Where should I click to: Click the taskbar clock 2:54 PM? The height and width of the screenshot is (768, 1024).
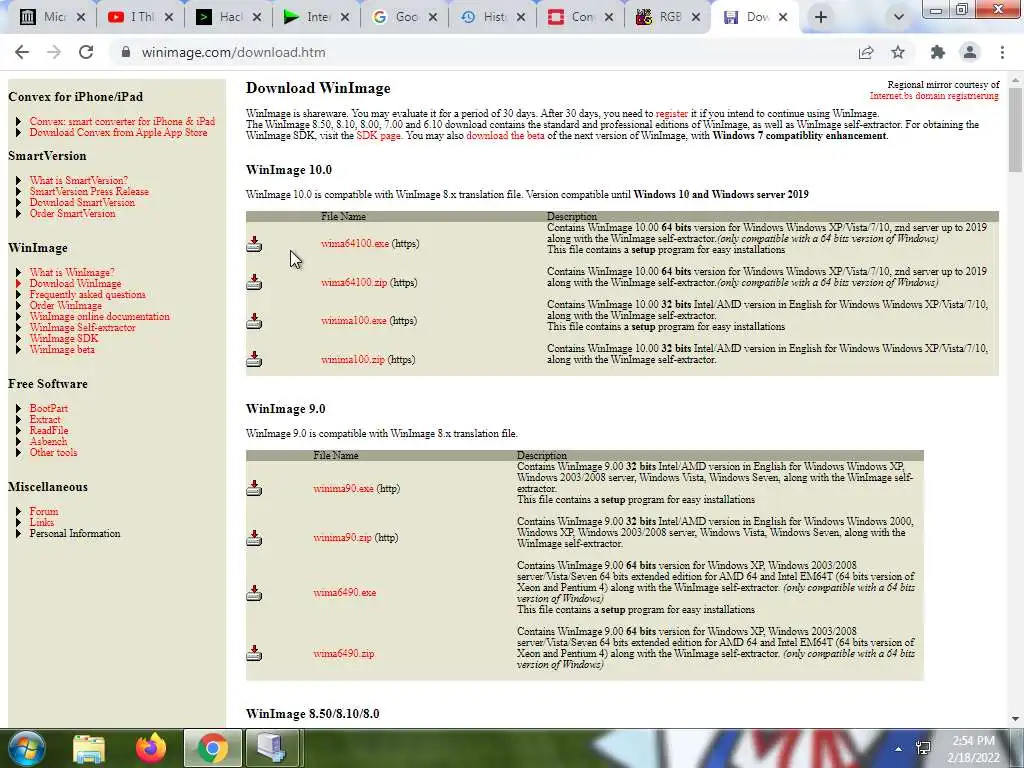[973, 741]
